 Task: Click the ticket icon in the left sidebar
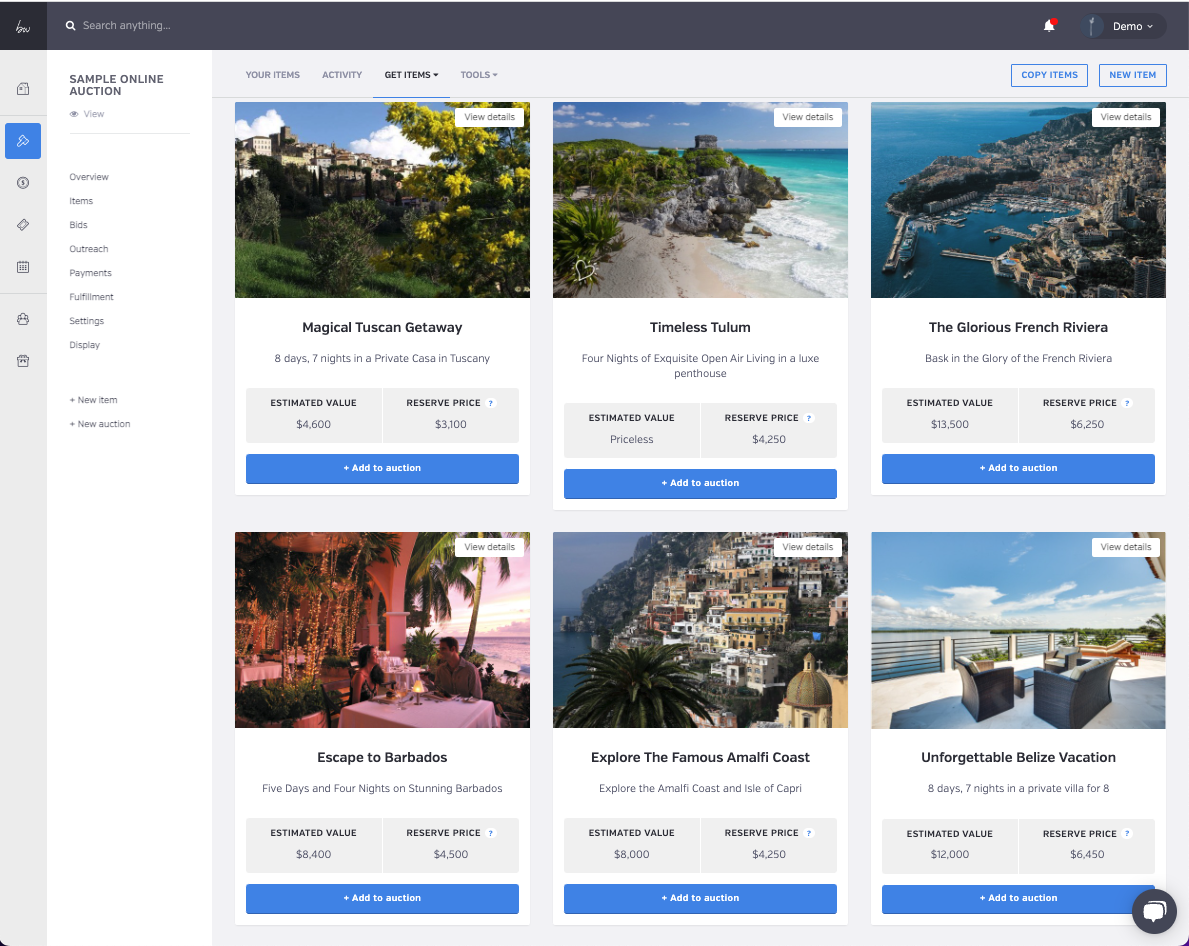(22, 225)
